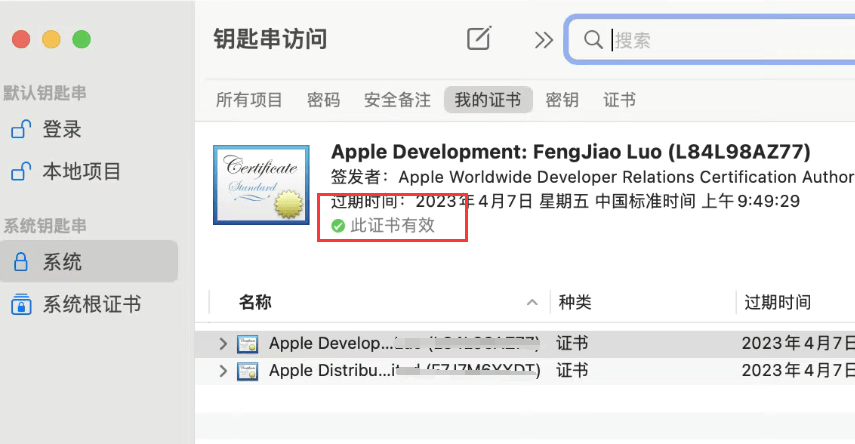Select the Apple Develop... row name

[x=404, y=343]
